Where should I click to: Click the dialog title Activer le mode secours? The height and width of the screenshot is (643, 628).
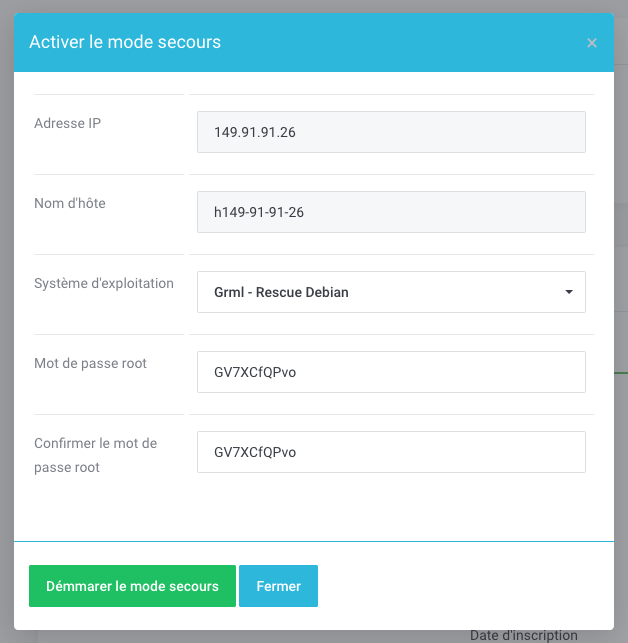point(125,42)
